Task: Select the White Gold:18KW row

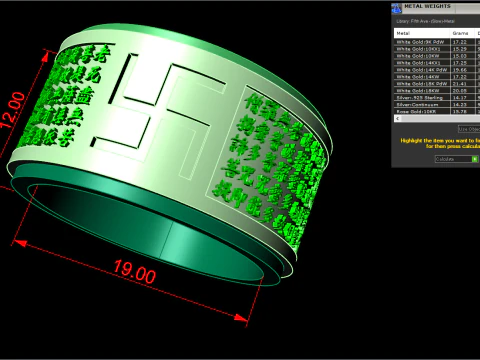Action: (437, 91)
